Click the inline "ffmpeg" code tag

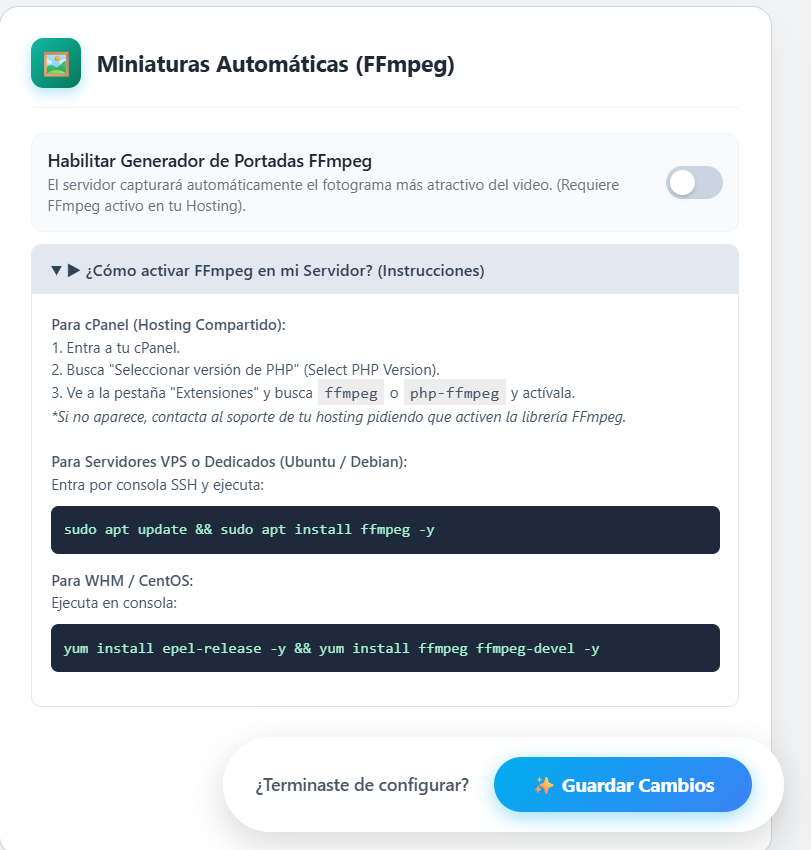tap(351, 393)
